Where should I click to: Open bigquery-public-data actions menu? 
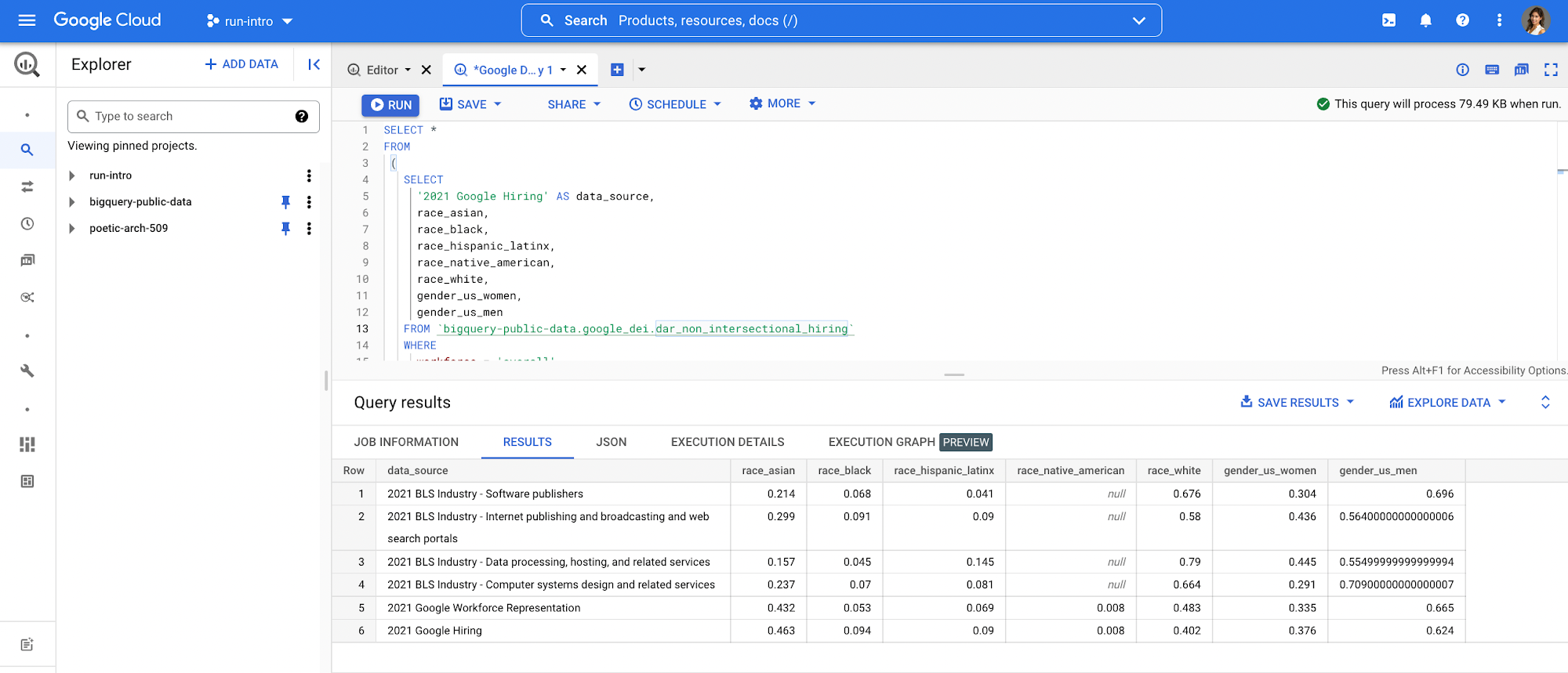point(309,202)
